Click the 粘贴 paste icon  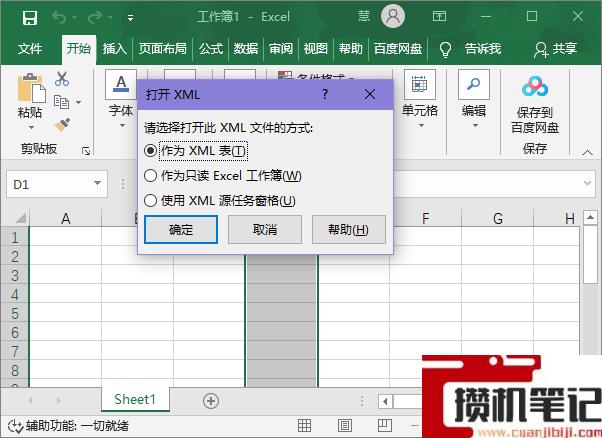[31, 88]
